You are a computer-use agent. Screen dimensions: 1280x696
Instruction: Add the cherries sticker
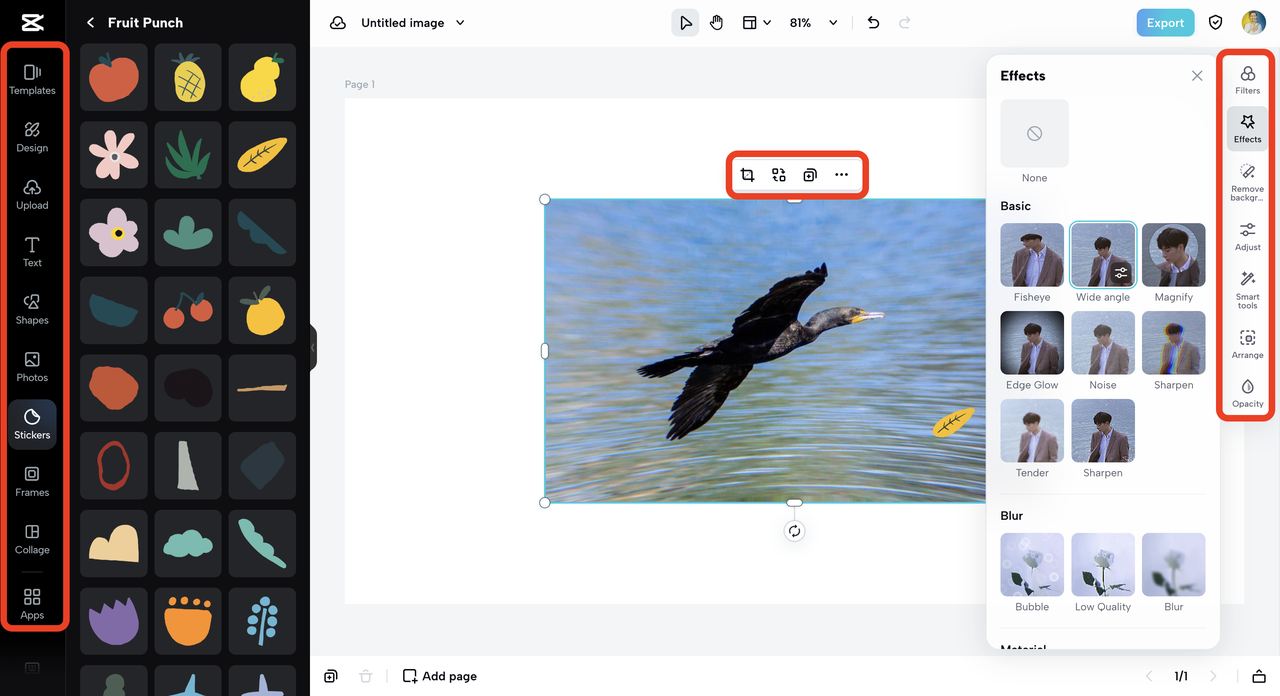pos(188,310)
